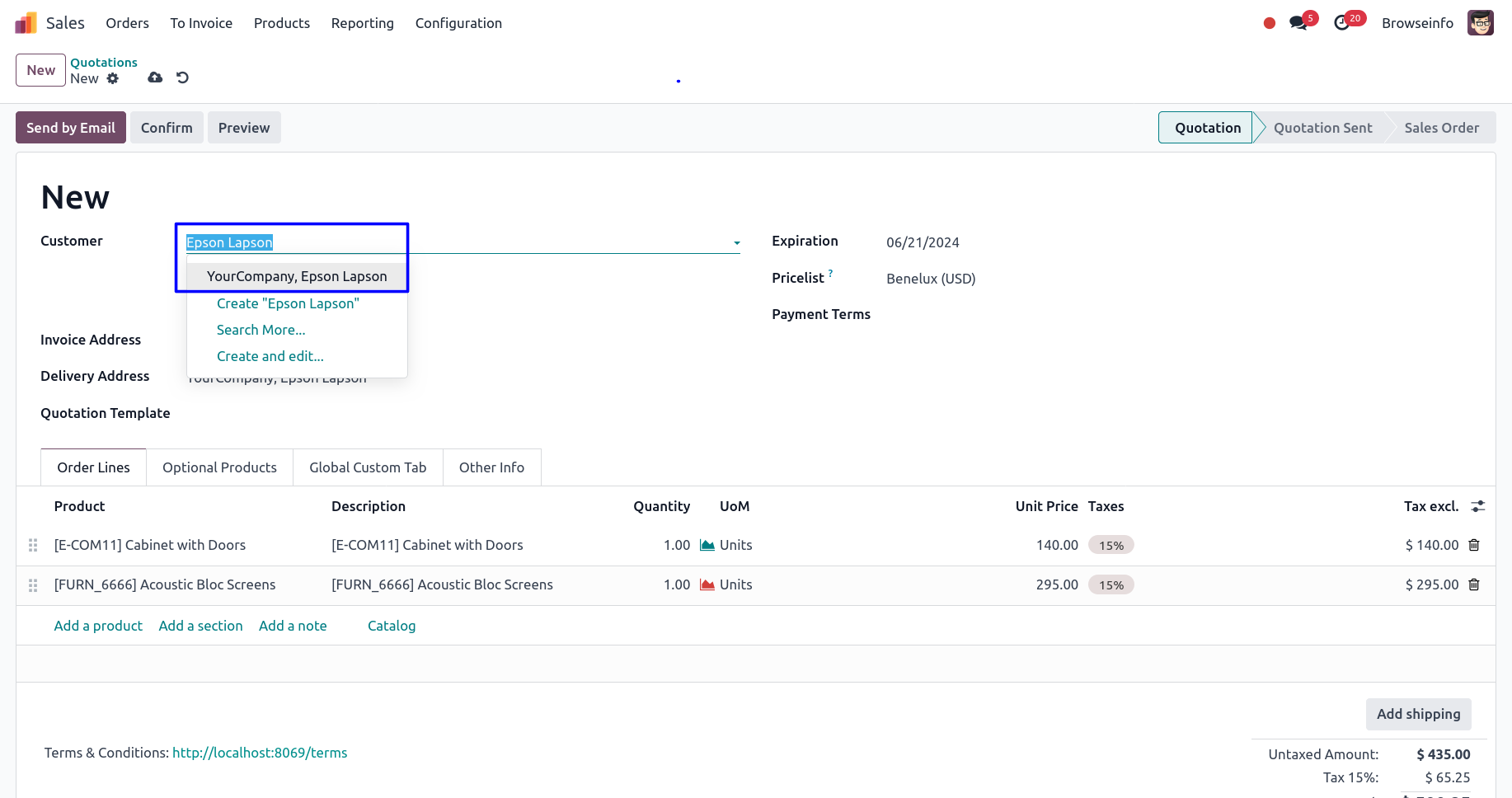Click drag handle of Acoustic Bloc Screens
The image size is (1512, 798).
tap(33, 584)
